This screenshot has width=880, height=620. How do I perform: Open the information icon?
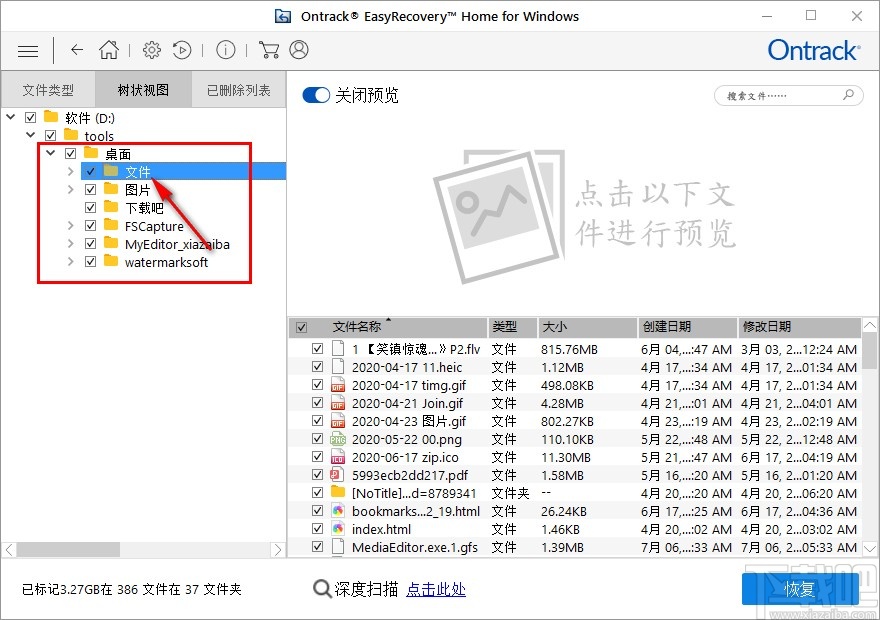click(x=225, y=49)
